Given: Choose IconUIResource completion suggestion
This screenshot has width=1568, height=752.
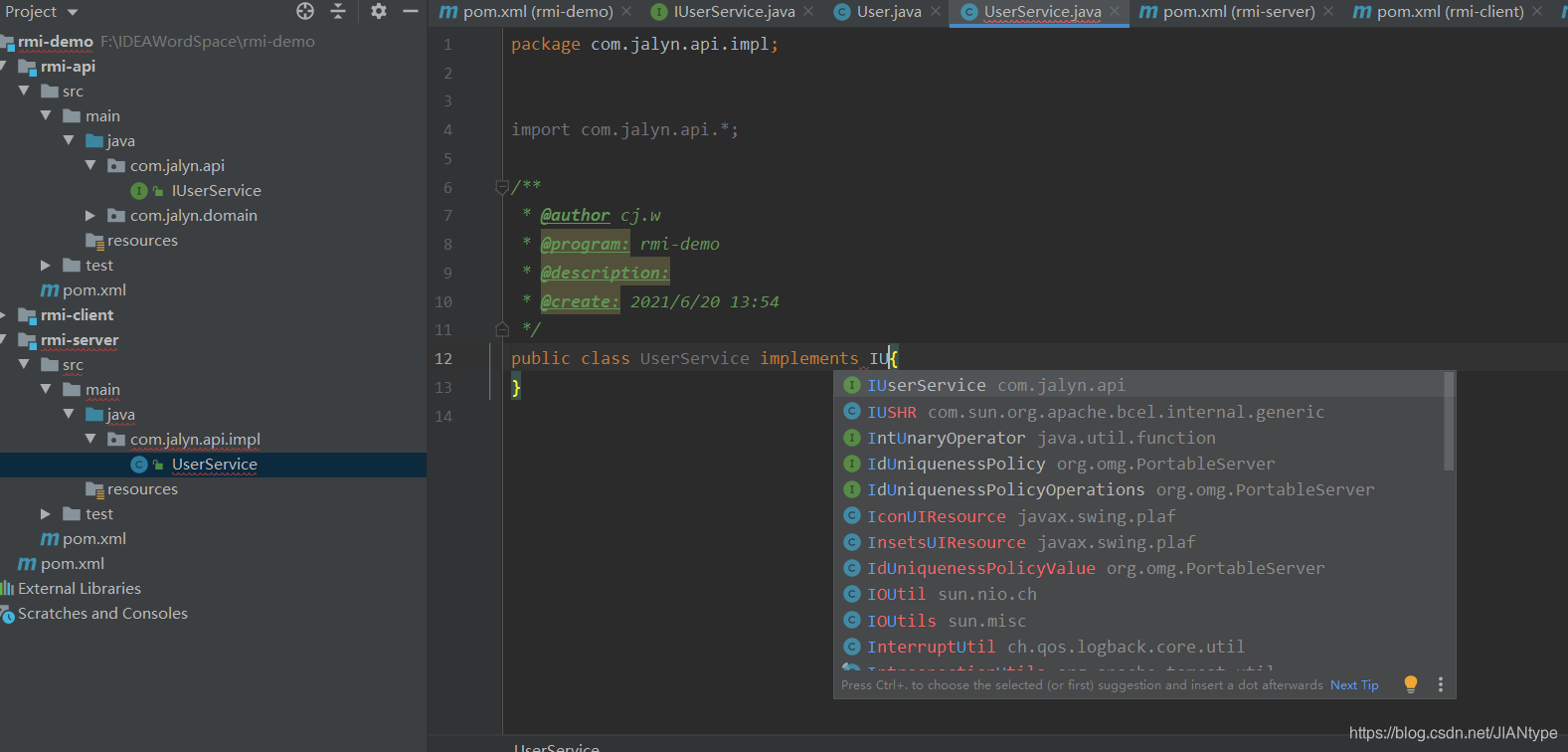Looking at the screenshot, I should pos(1138,516).
